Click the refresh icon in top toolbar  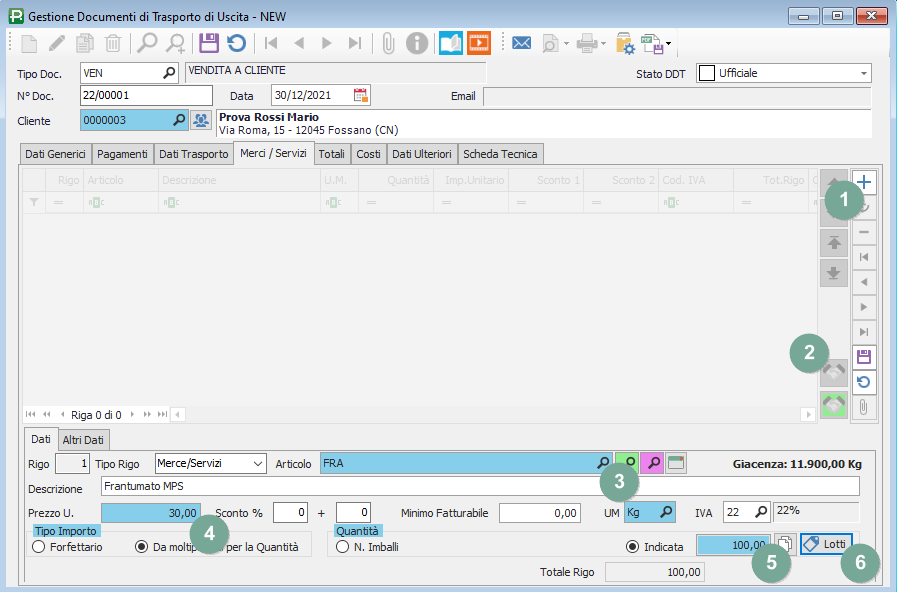[x=236, y=43]
